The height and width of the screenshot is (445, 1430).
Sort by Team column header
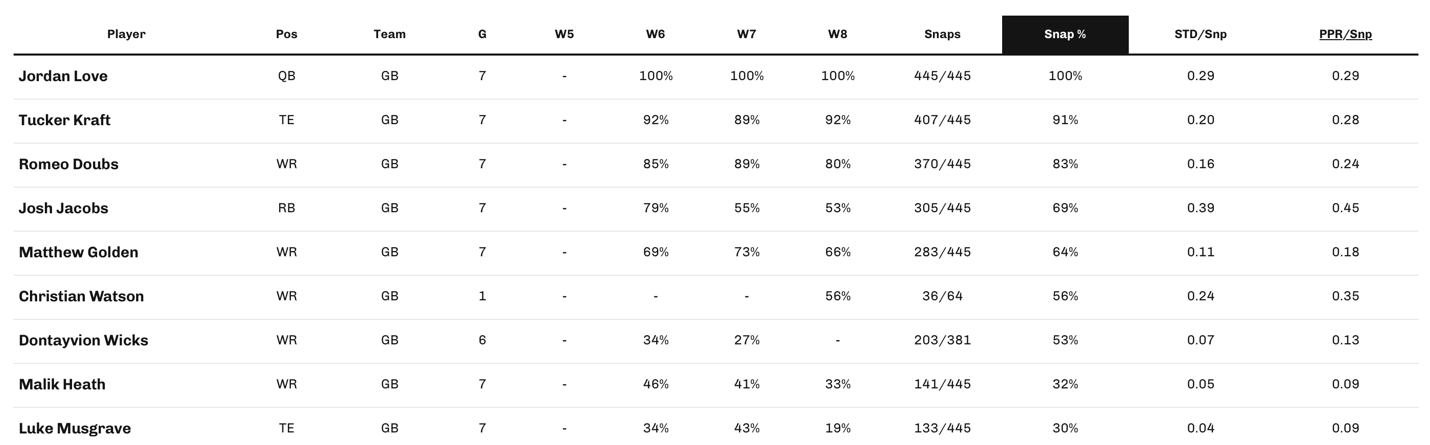click(x=389, y=34)
